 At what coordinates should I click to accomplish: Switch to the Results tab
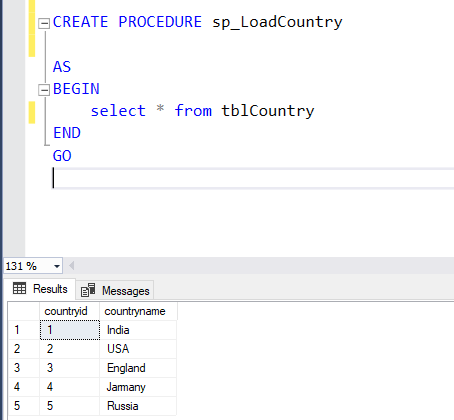pyautogui.click(x=40, y=289)
